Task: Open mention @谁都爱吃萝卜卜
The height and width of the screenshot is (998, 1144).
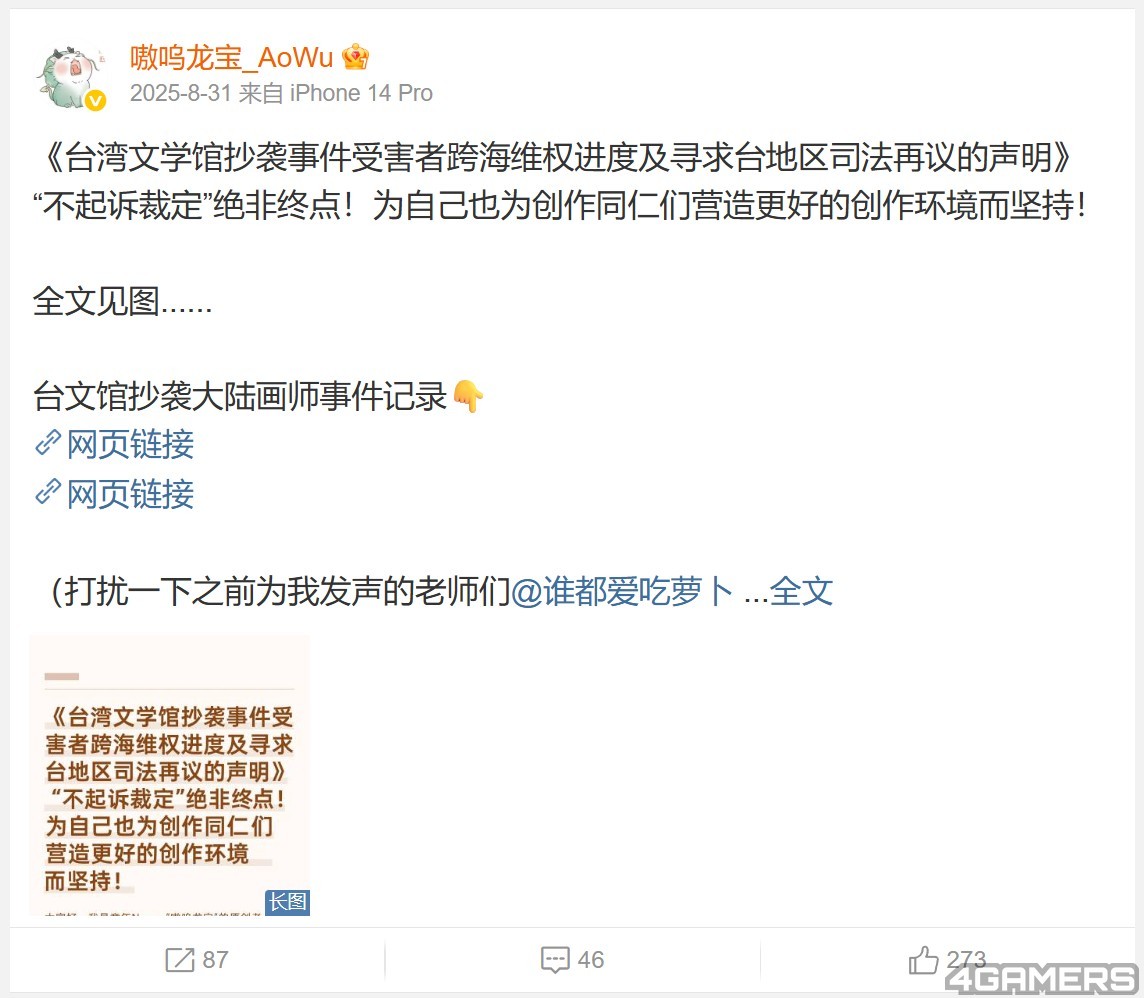Action: (622, 591)
